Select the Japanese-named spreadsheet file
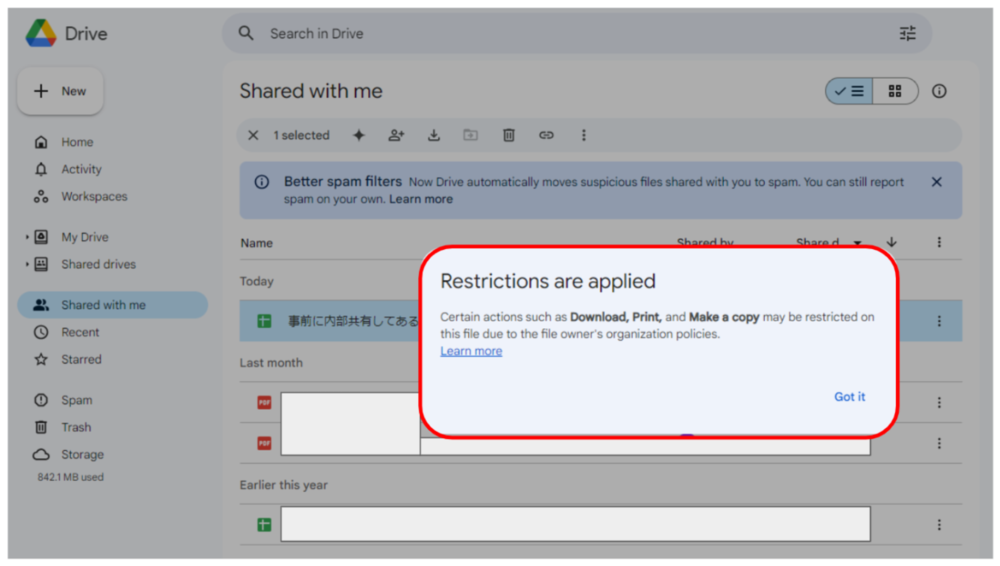This screenshot has height=566, width=1000. (353, 321)
